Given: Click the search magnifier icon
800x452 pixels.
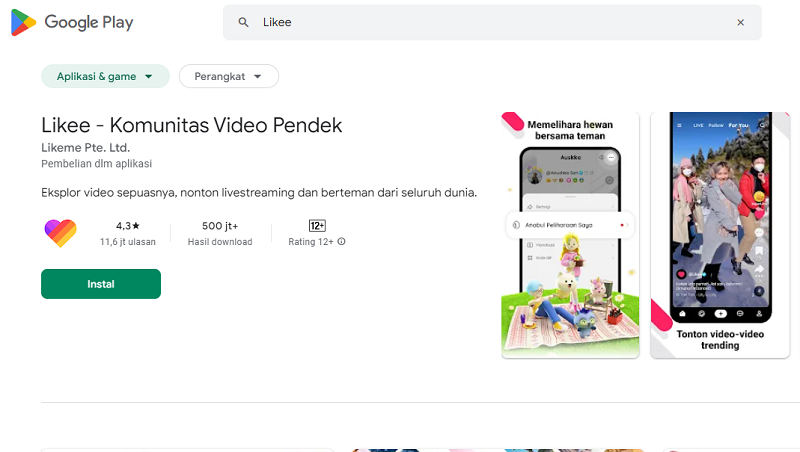Looking at the screenshot, I should click(244, 22).
